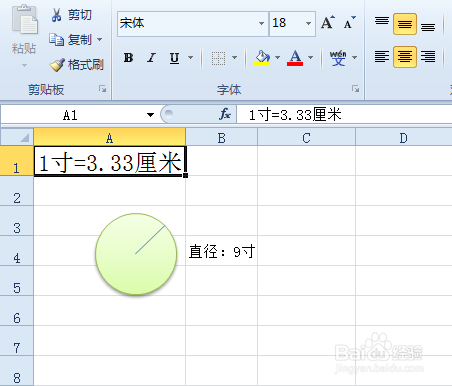Set Align Text Right
This screenshot has width=452, height=386.
tap(428, 57)
